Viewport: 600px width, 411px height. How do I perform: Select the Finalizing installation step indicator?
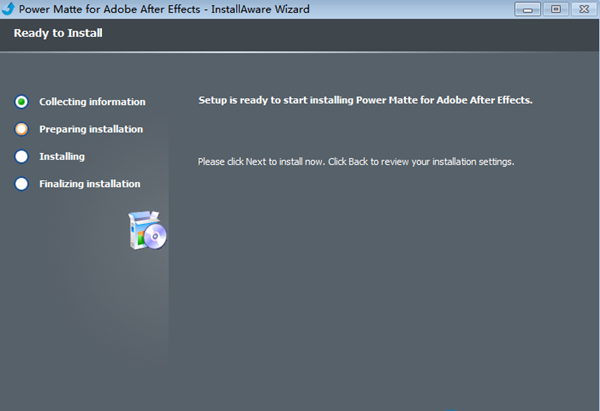point(21,184)
